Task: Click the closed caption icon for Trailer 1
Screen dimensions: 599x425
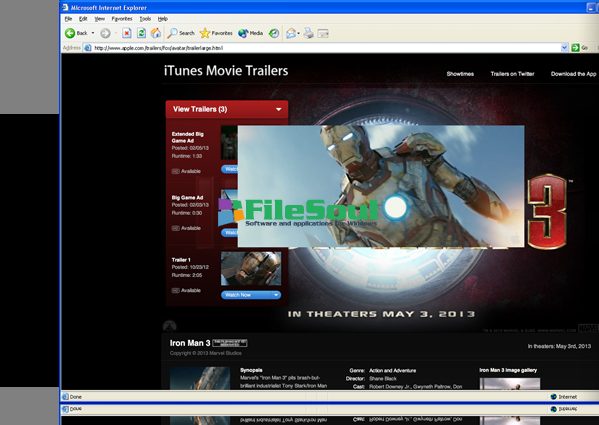Action: tap(175, 291)
